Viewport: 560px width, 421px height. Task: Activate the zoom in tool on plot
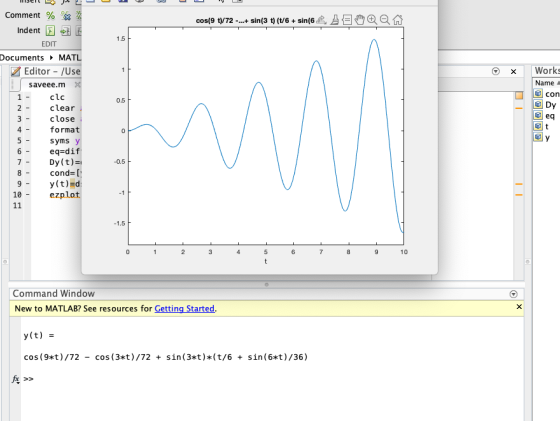coord(372,20)
